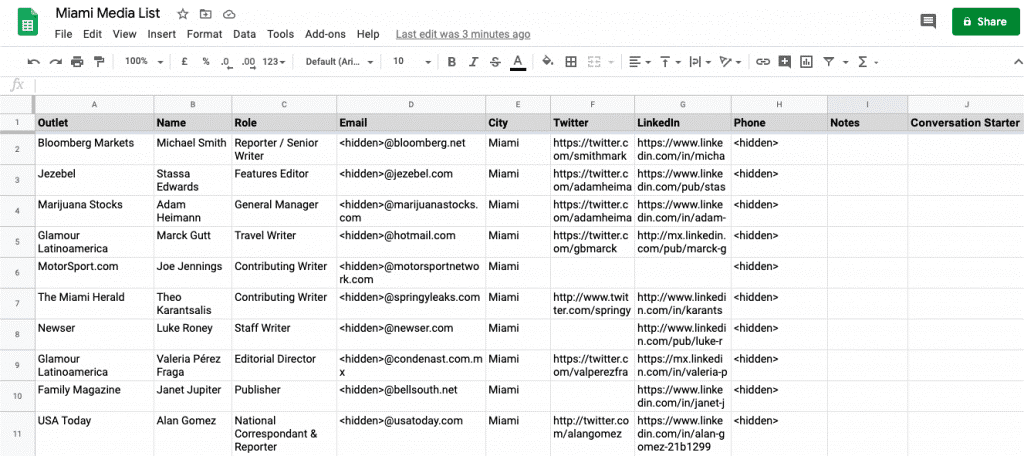
Task: Click the green Share button
Action: (x=978, y=21)
